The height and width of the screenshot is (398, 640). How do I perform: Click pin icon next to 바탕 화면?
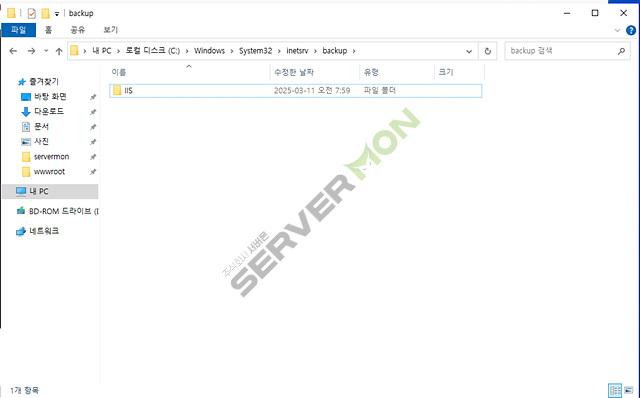point(93,97)
